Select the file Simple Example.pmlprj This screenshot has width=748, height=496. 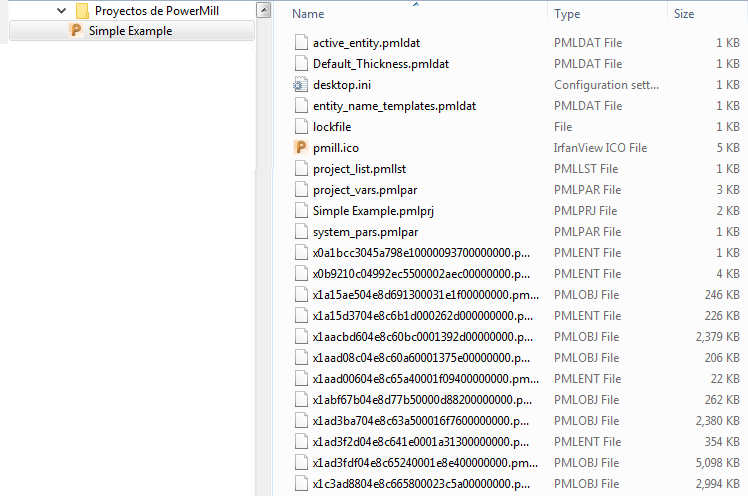373,211
